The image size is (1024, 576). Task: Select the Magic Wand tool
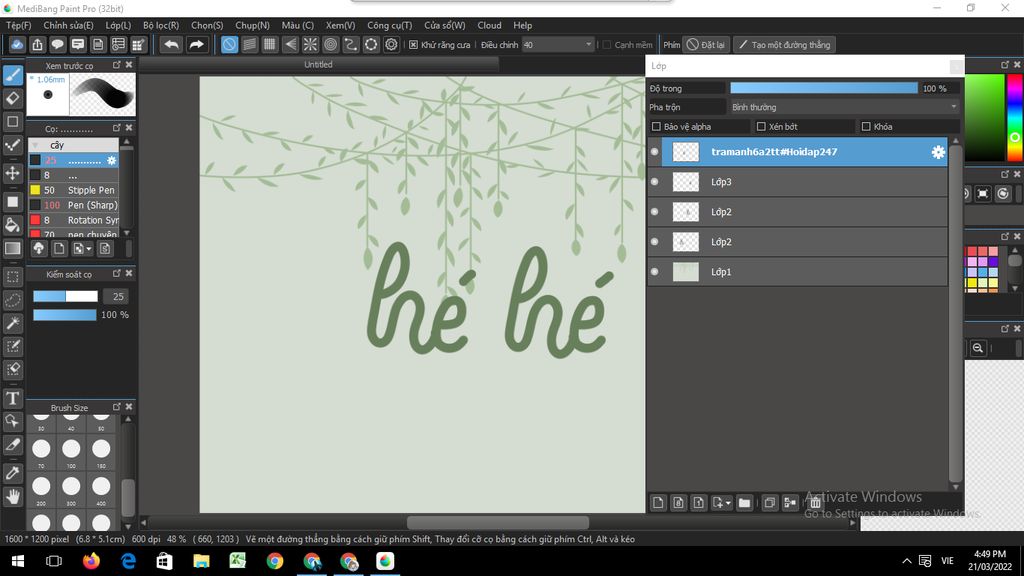tap(13, 323)
